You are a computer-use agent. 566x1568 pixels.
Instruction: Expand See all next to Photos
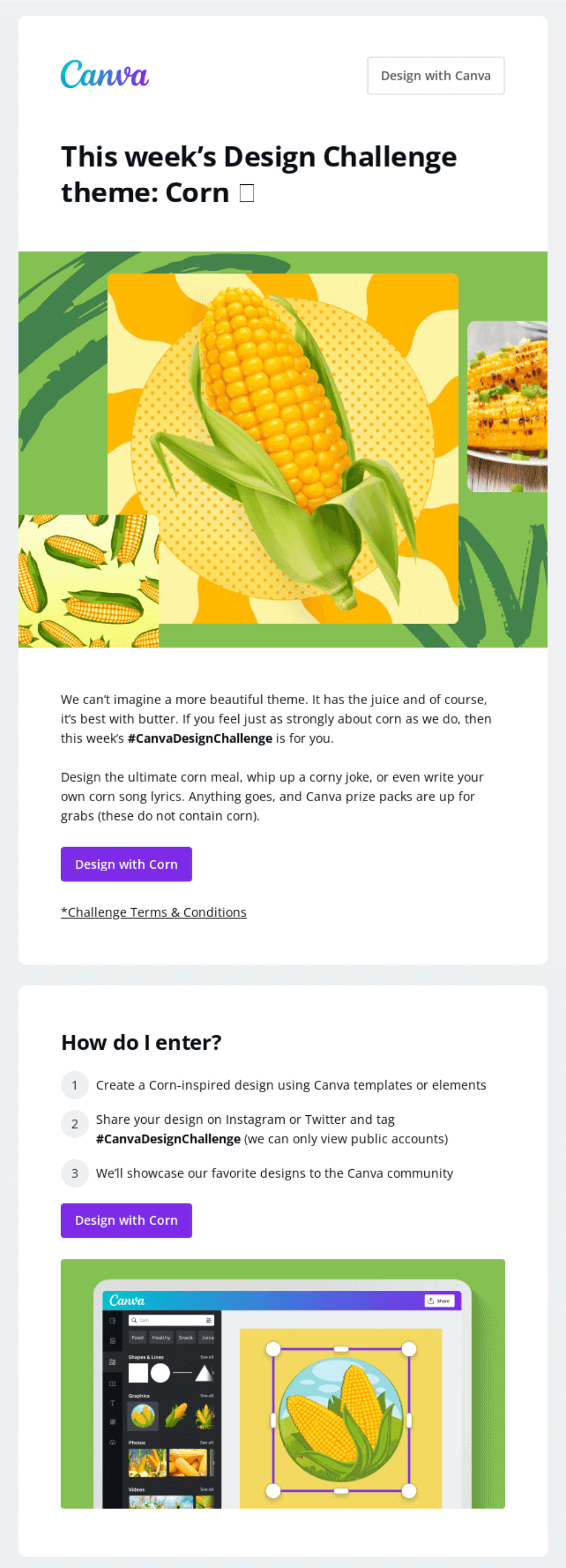point(207,1443)
